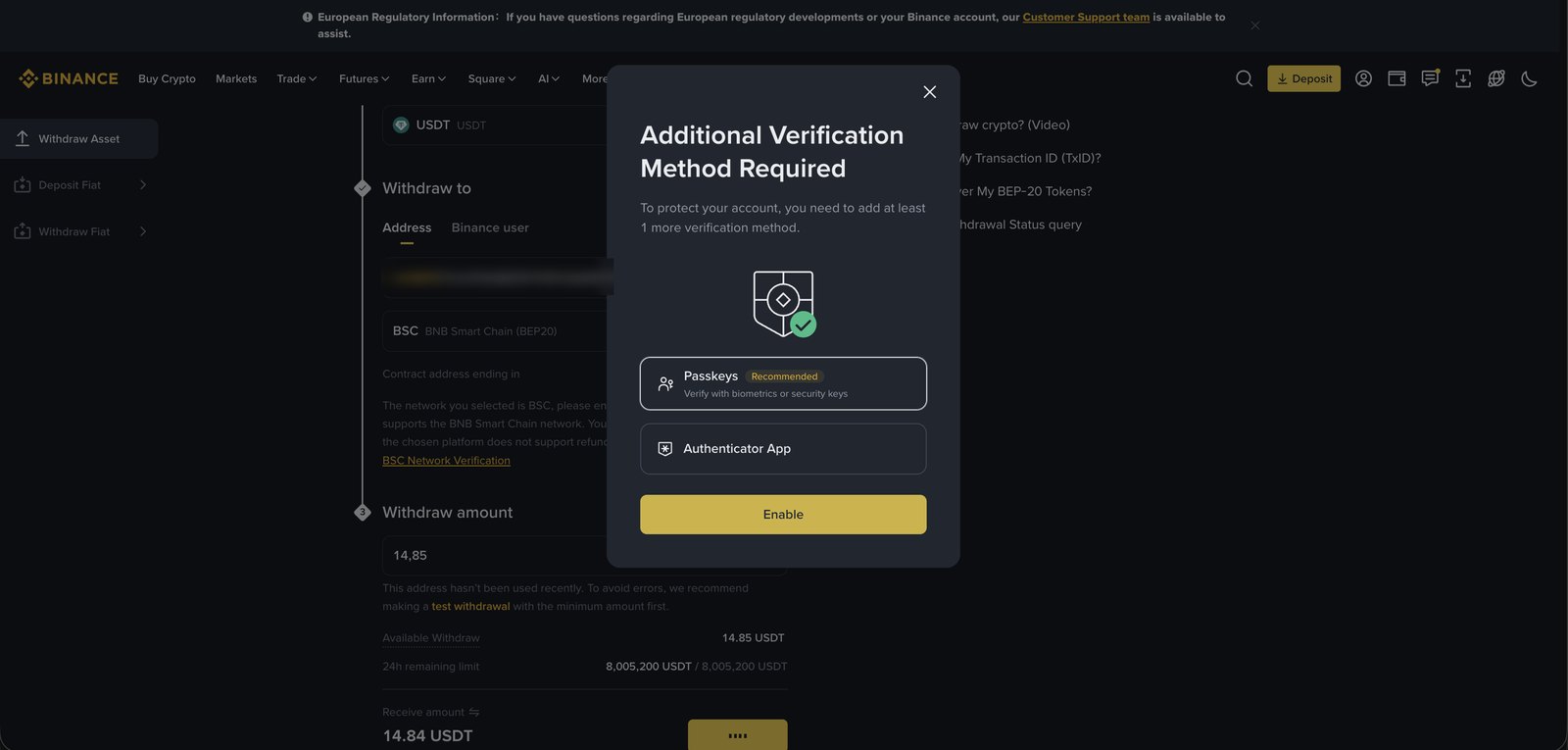Click the Withdraw to heading

coord(426,188)
